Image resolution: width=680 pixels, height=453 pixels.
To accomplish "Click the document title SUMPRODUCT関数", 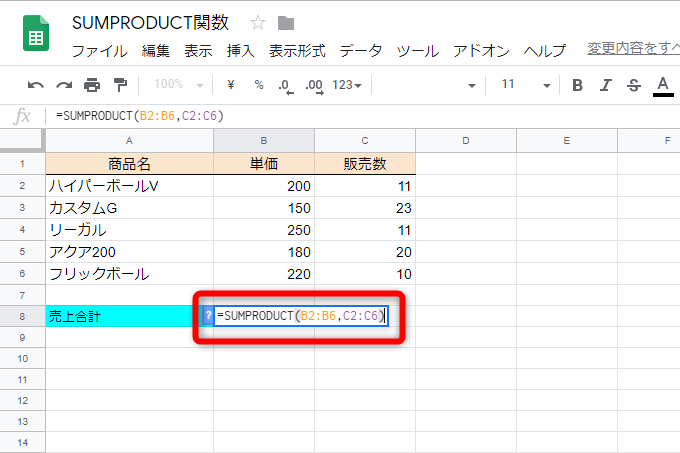I will 150,23.
